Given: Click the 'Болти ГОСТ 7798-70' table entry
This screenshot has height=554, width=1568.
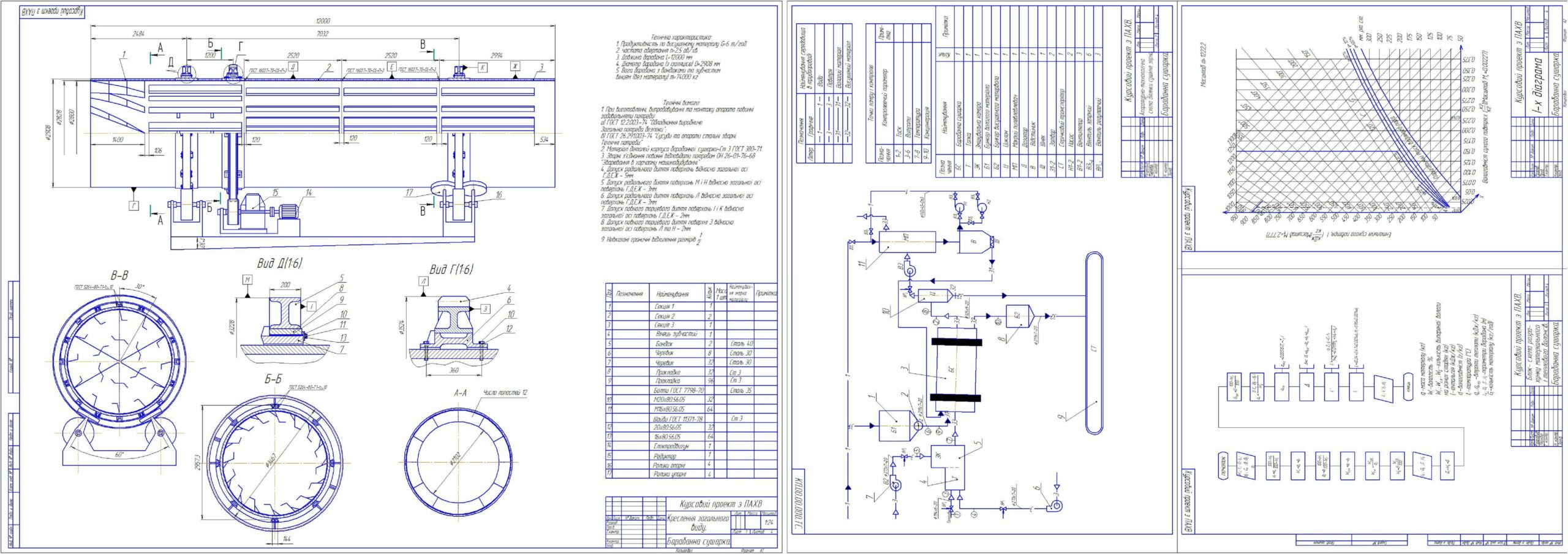Looking at the screenshot, I should pos(679,390).
